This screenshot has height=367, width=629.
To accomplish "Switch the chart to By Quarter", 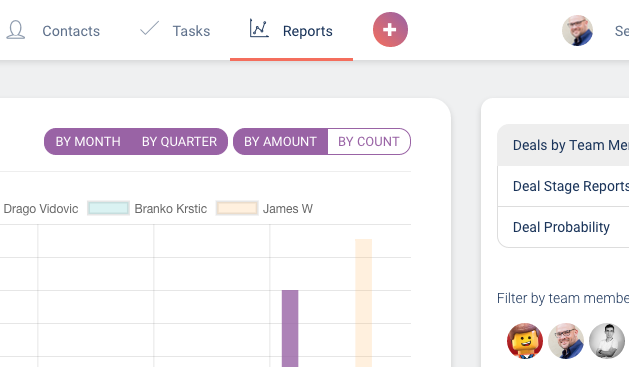I will (x=179, y=142).
